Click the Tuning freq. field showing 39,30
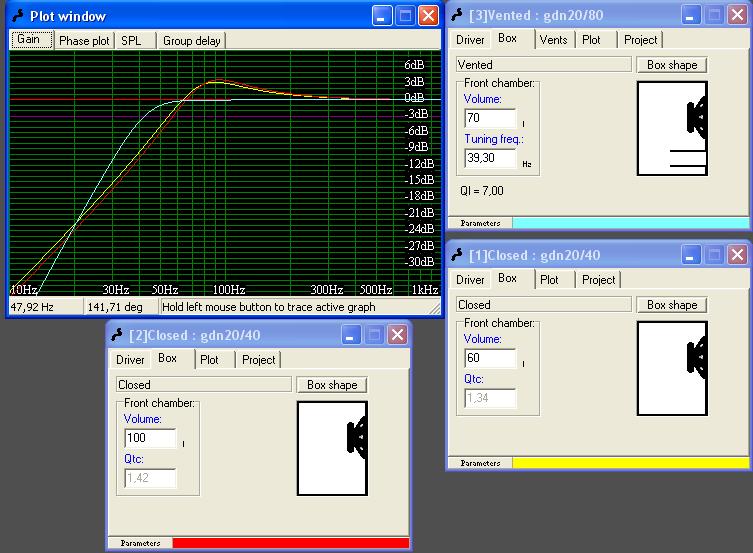Image resolution: width=753 pixels, height=553 pixels. pyautogui.click(x=490, y=158)
